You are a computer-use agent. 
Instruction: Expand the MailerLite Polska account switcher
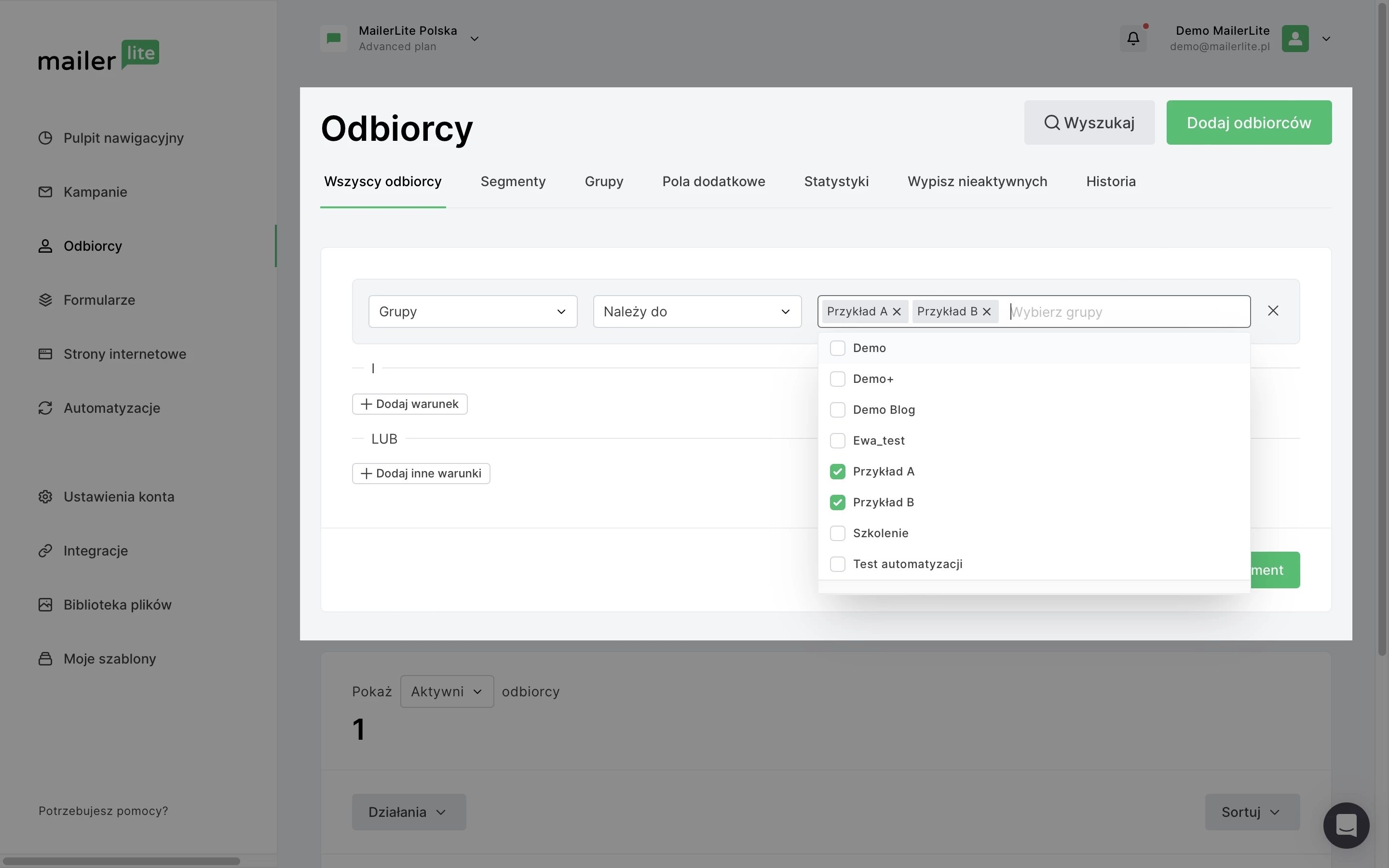tap(474, 39)
